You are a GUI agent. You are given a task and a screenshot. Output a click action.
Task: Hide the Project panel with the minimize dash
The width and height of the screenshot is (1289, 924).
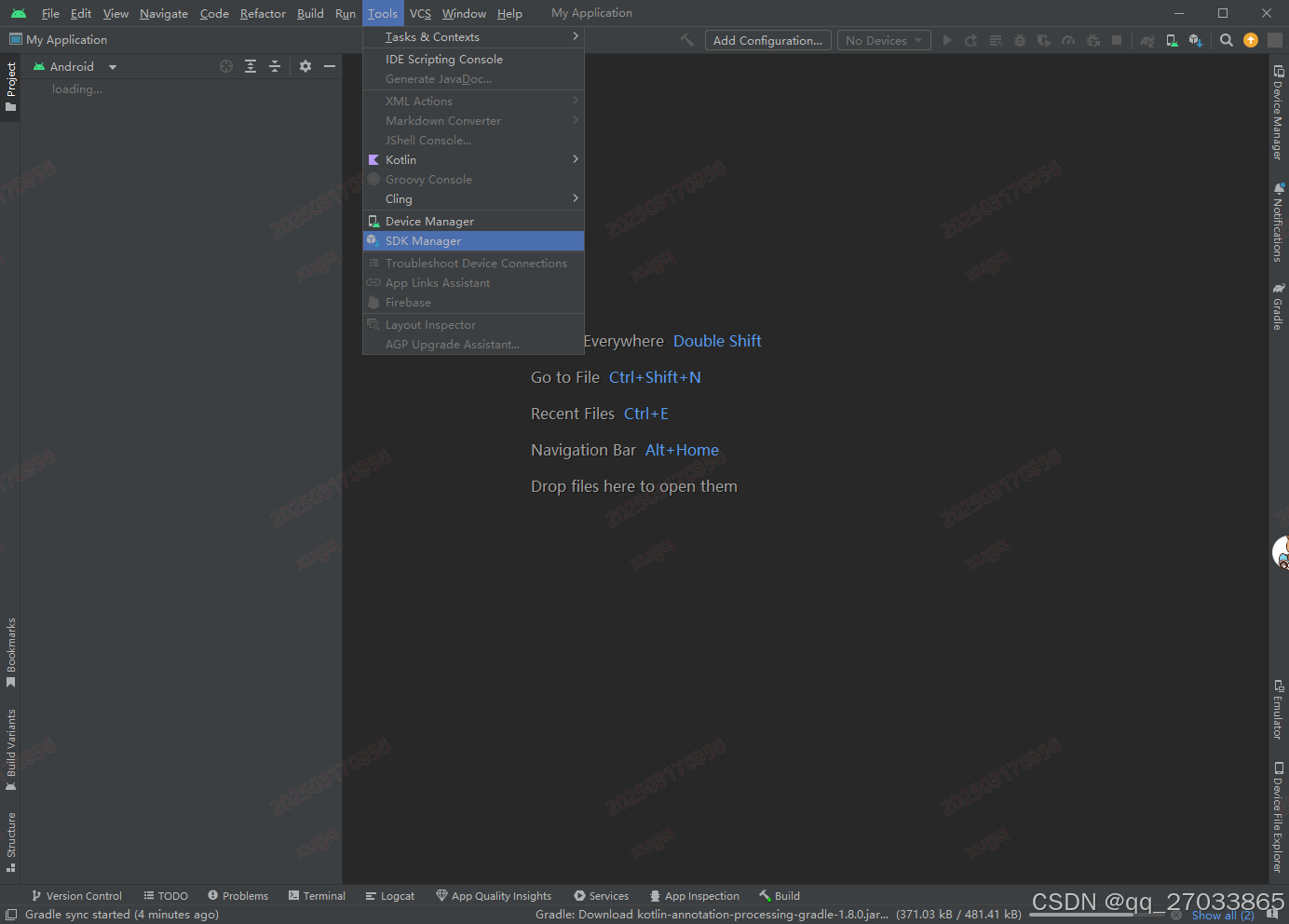[x=331, y=66]
